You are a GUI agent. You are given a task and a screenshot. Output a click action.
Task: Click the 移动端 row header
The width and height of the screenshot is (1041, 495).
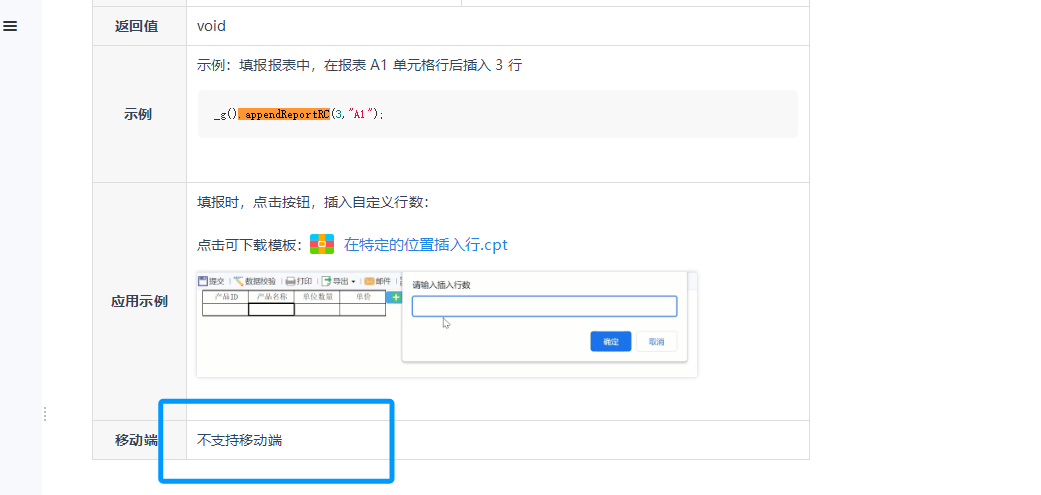pos(139,440)
